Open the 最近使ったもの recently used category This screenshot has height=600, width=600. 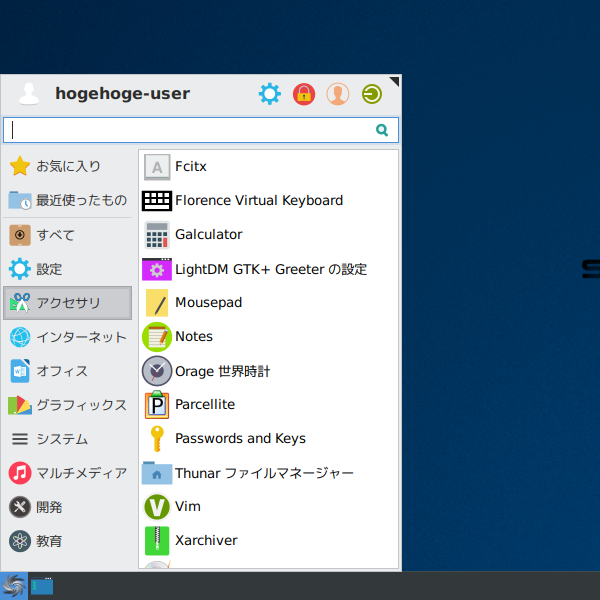coord(67,200)
